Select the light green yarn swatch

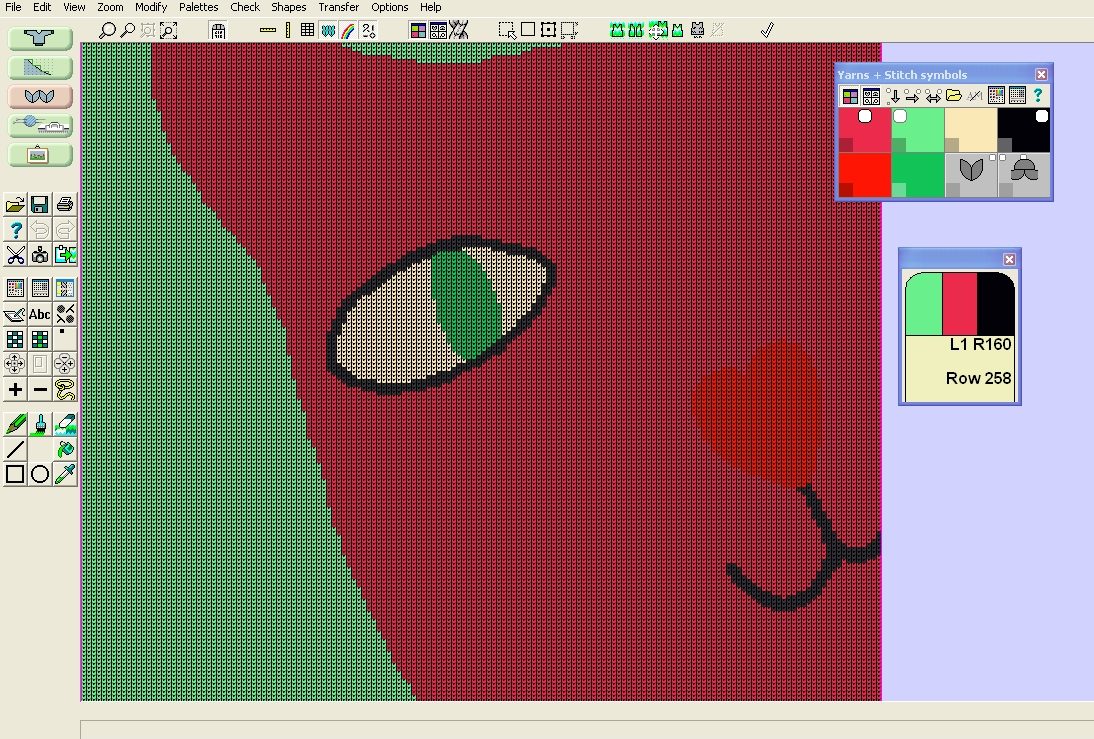click(918, 130)
